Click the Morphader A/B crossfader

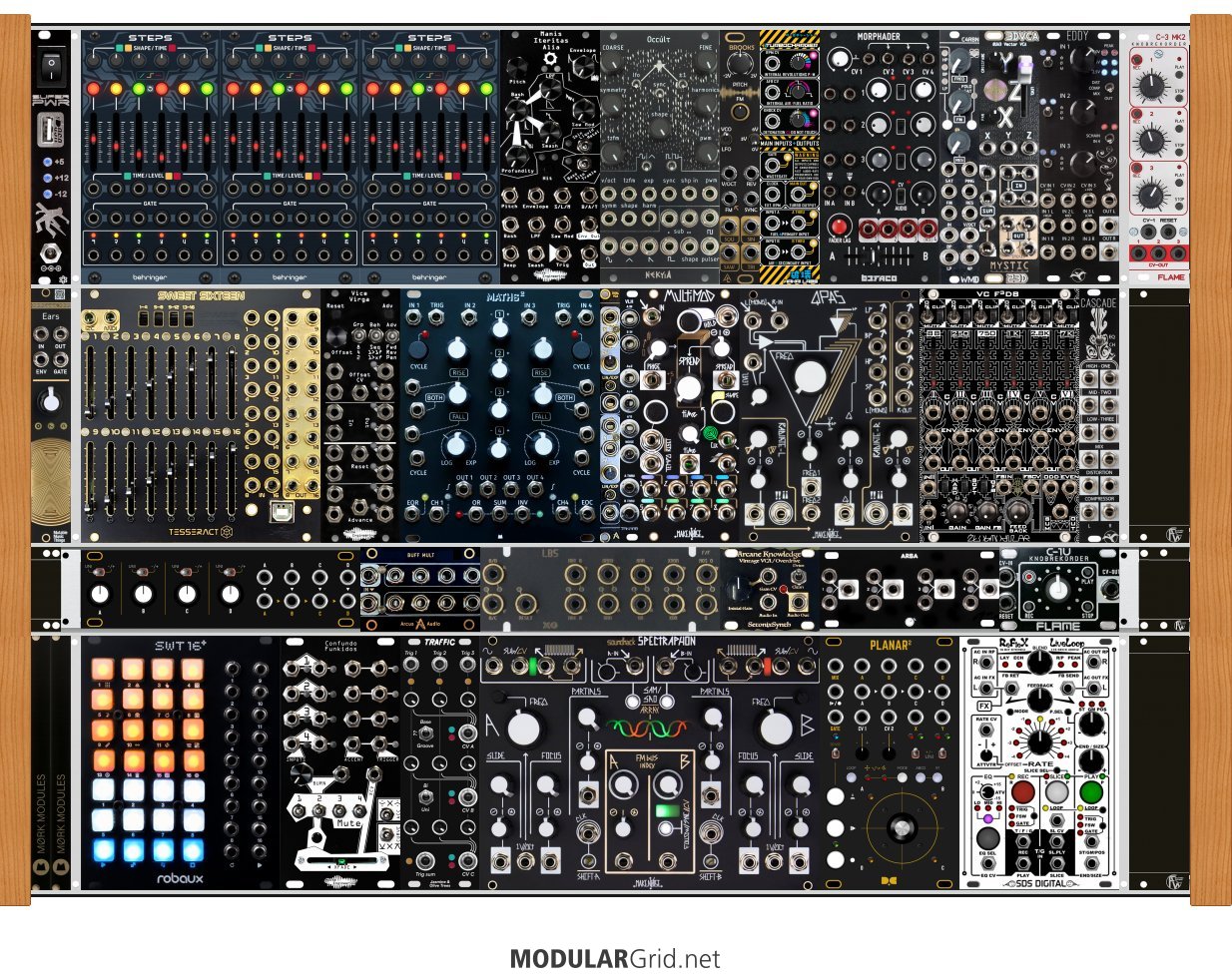tap(880, 255)
